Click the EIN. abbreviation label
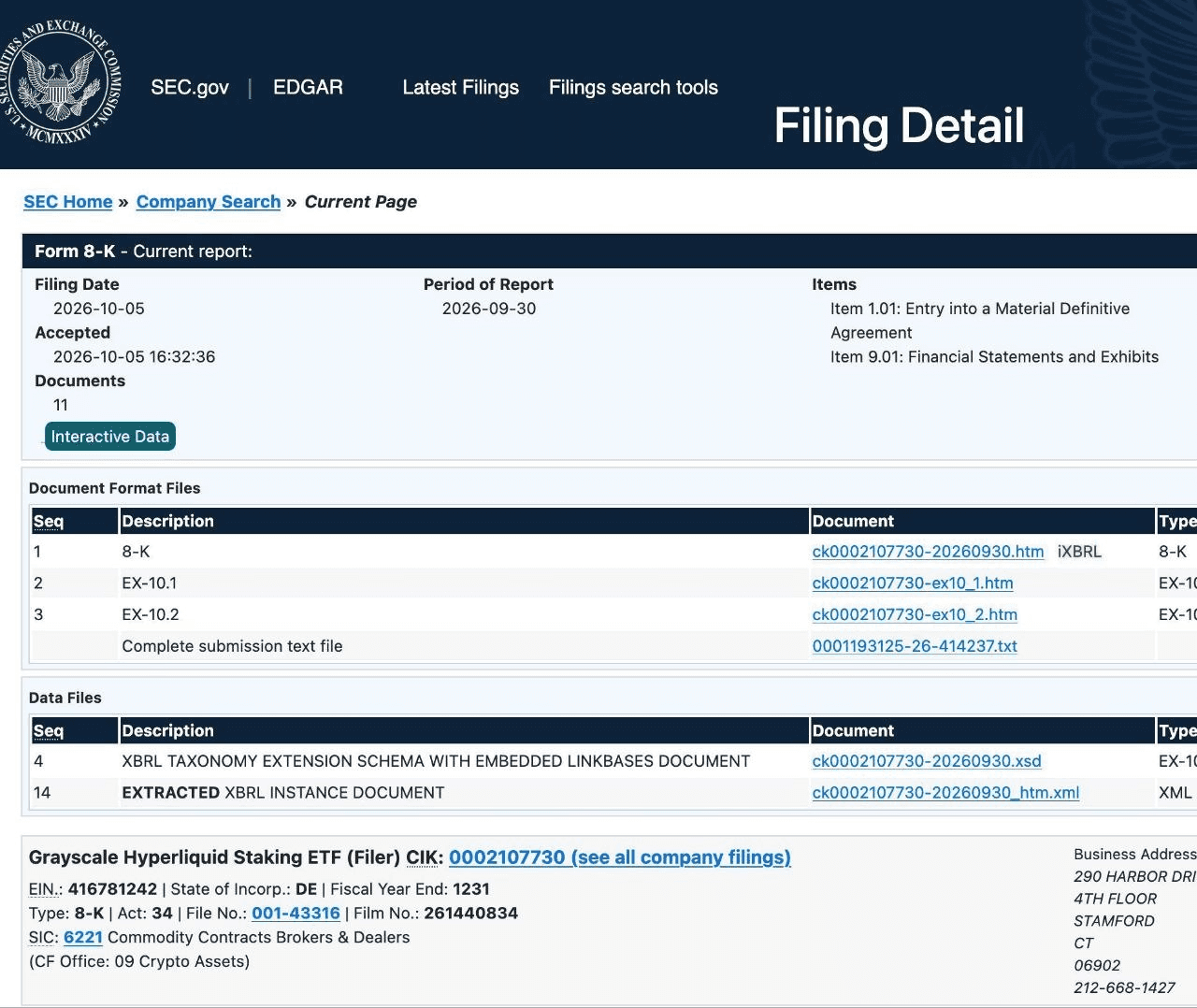The width and height of the screenshot is (1197, 1008). [x=46, y=889]
